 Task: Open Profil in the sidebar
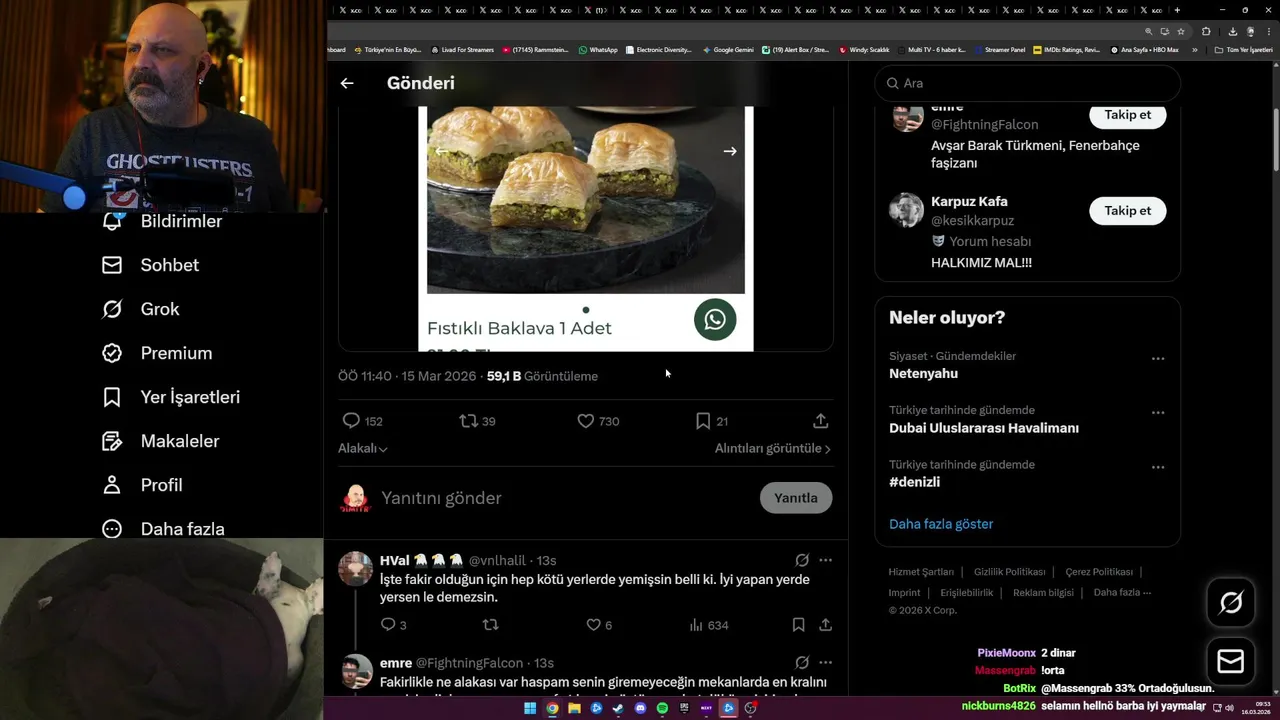(x=142, y=485)
